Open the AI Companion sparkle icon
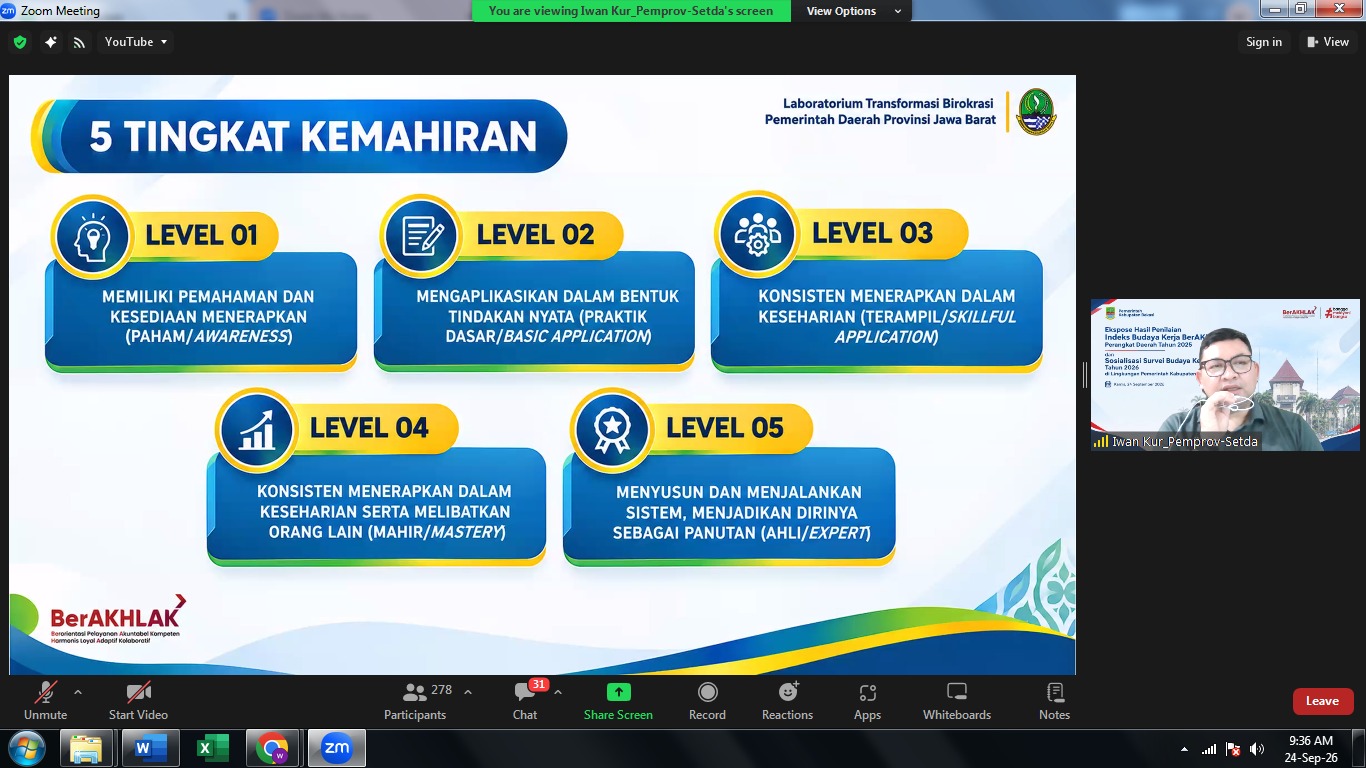This screenshot has width=1366, height=768. tap(50, 42)
